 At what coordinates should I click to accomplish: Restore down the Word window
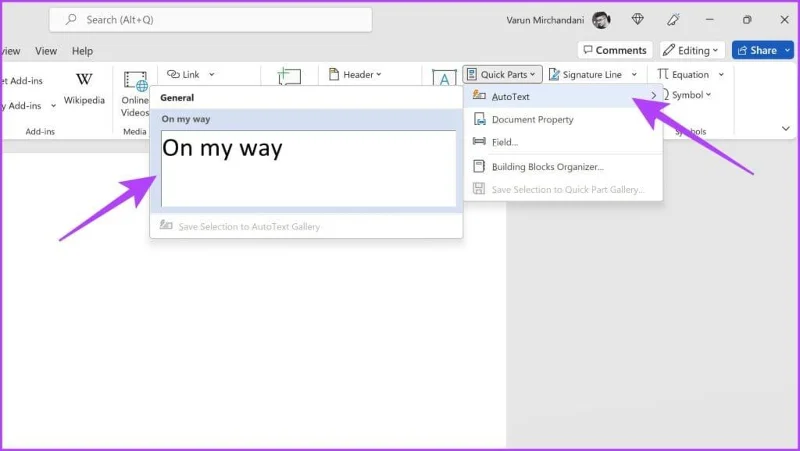747,20
